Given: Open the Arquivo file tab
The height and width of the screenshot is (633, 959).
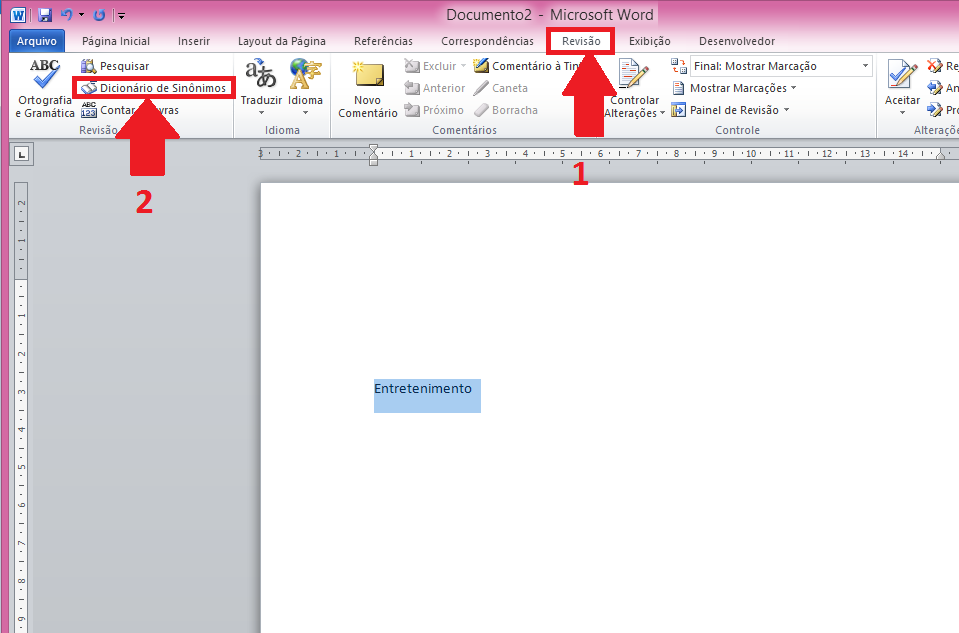Looking at the screenshot, I should pos(37,41).
